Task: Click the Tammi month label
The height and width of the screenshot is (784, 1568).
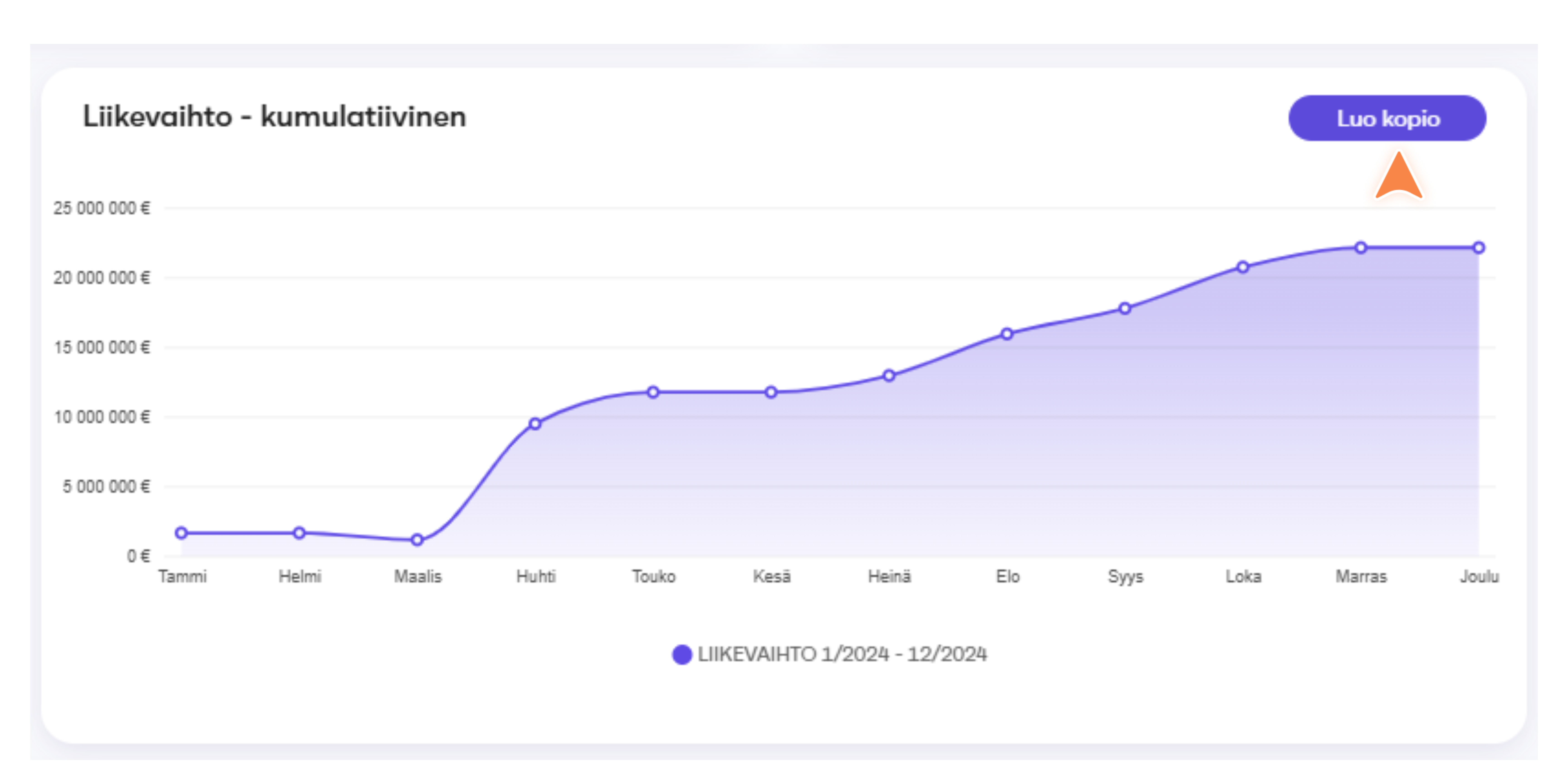Action: [183, 576]
